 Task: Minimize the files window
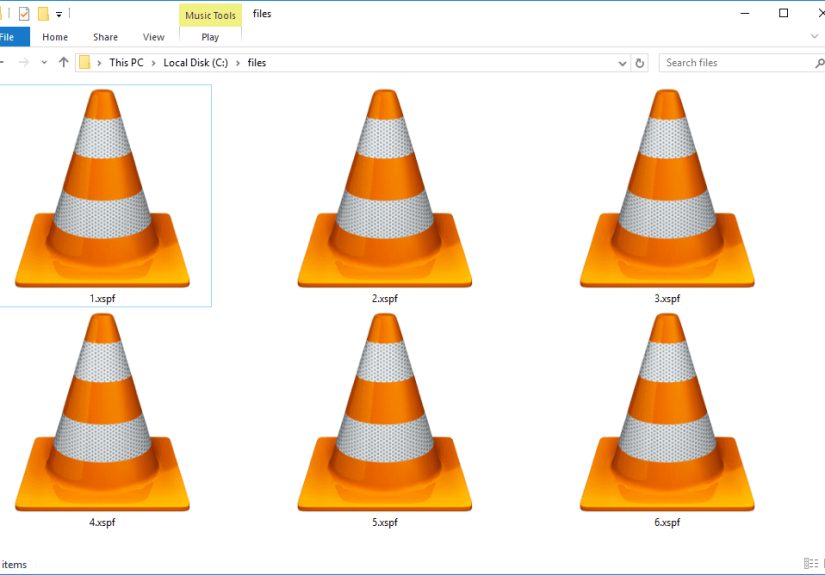click(744, 14)
